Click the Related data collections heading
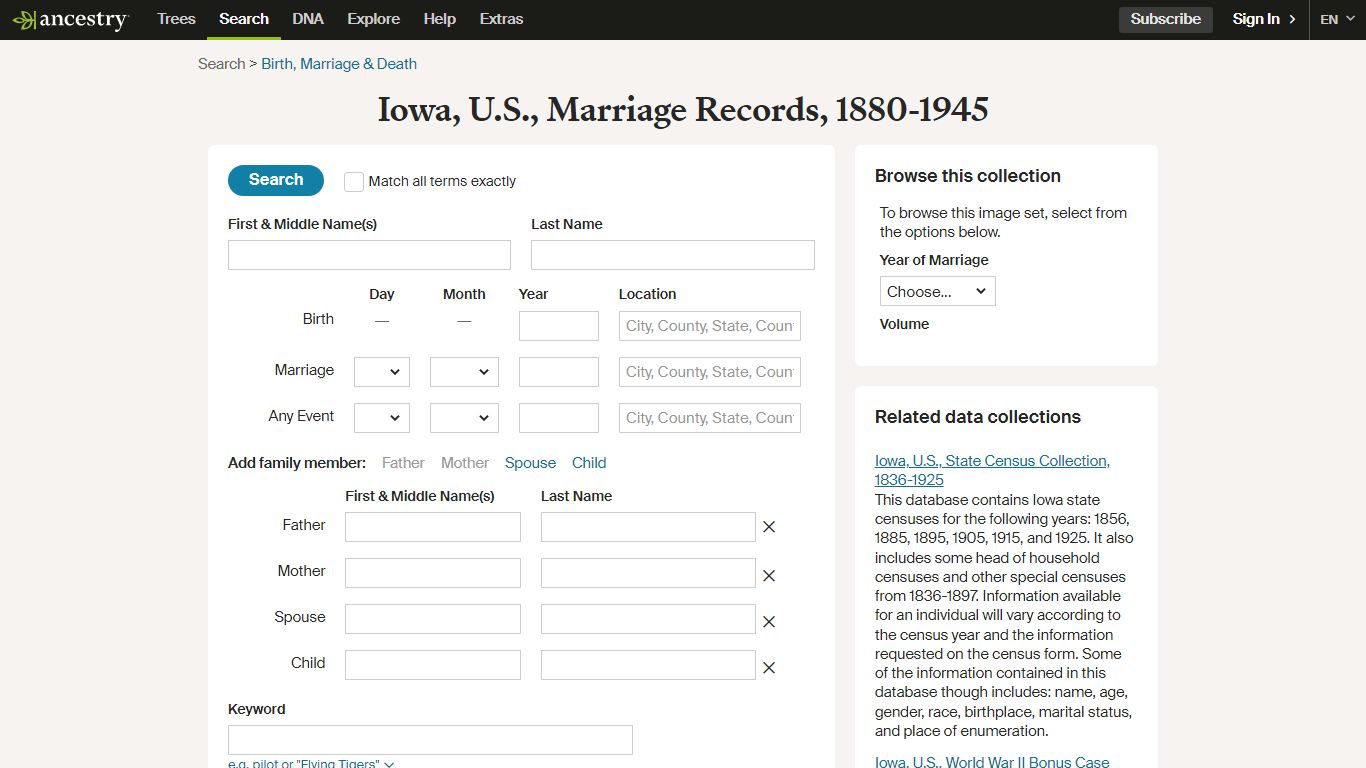The image size is (1366, 768). click(978, 417)
